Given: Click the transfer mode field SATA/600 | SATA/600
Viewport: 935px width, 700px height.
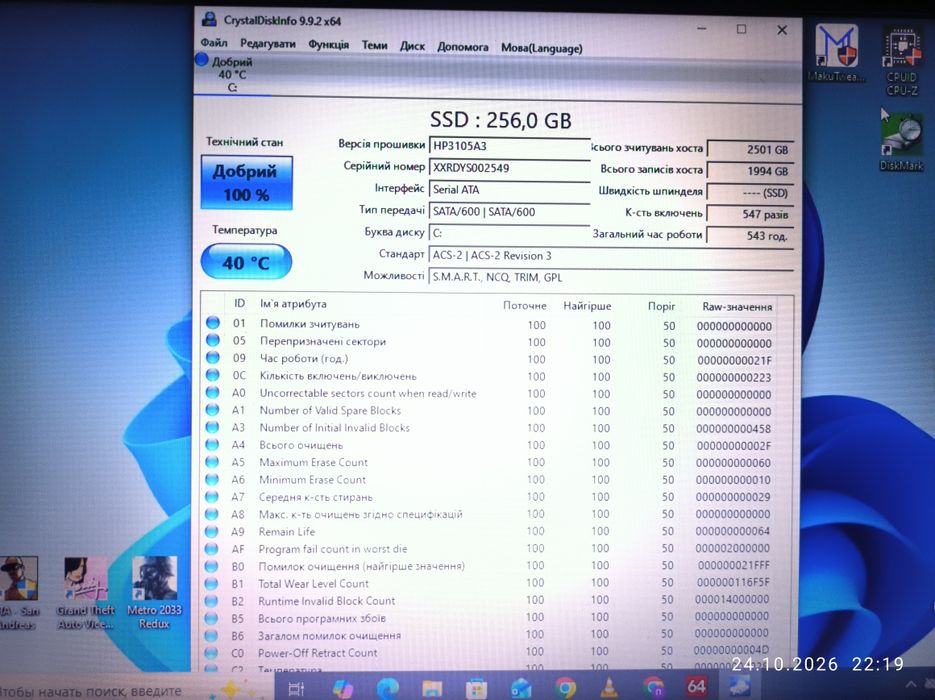Looking at the screenshot, I should point(509,212).
